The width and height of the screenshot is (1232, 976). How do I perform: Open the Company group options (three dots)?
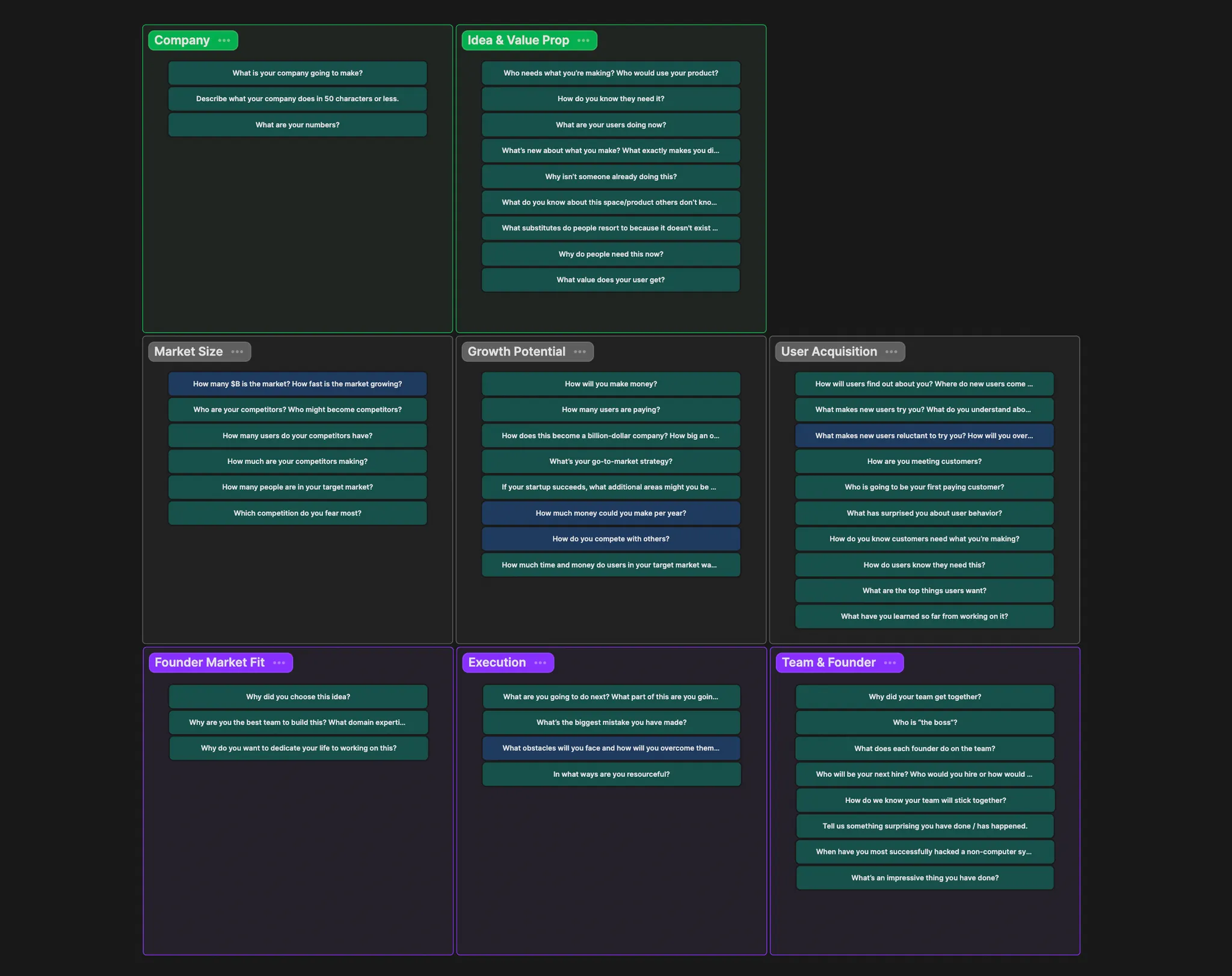tap(224, 40)
